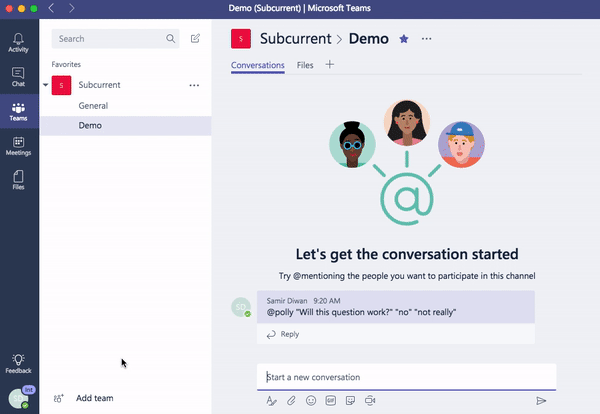Add a new tab with plus icon

(x=329, y=65)
